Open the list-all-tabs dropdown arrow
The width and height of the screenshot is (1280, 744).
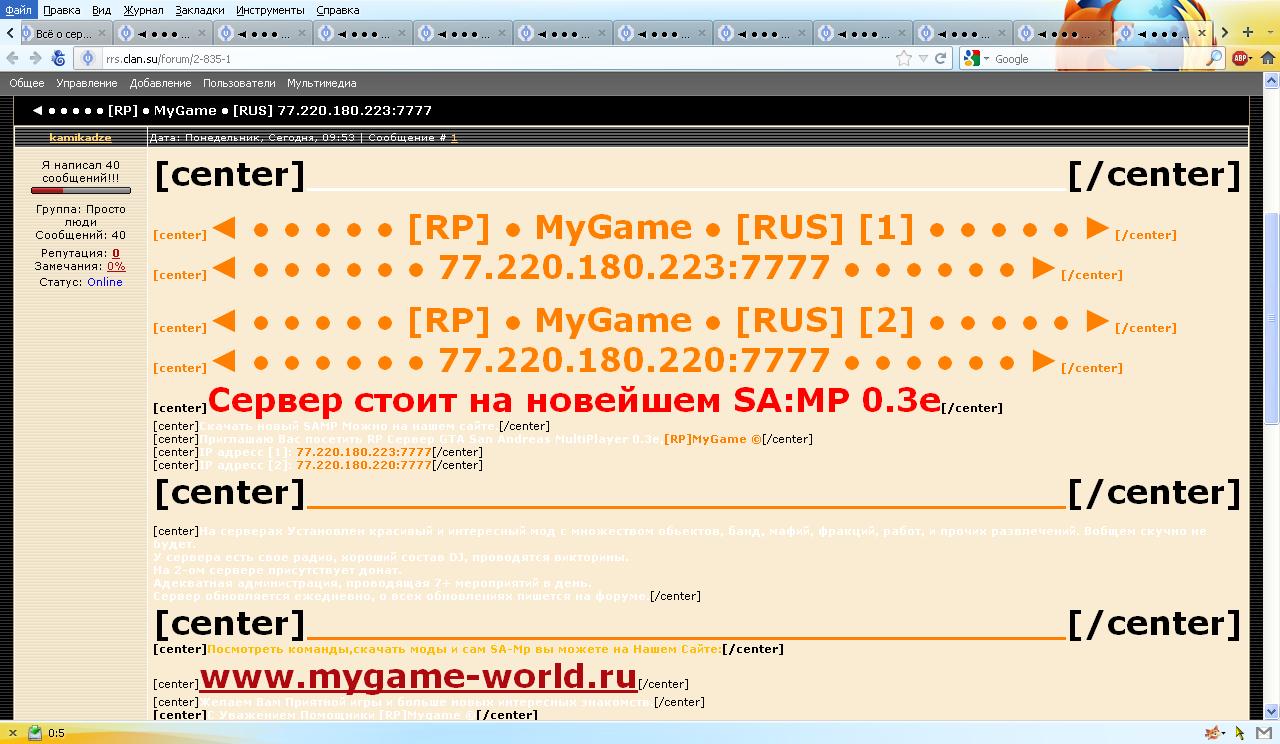pos(1269,33)
